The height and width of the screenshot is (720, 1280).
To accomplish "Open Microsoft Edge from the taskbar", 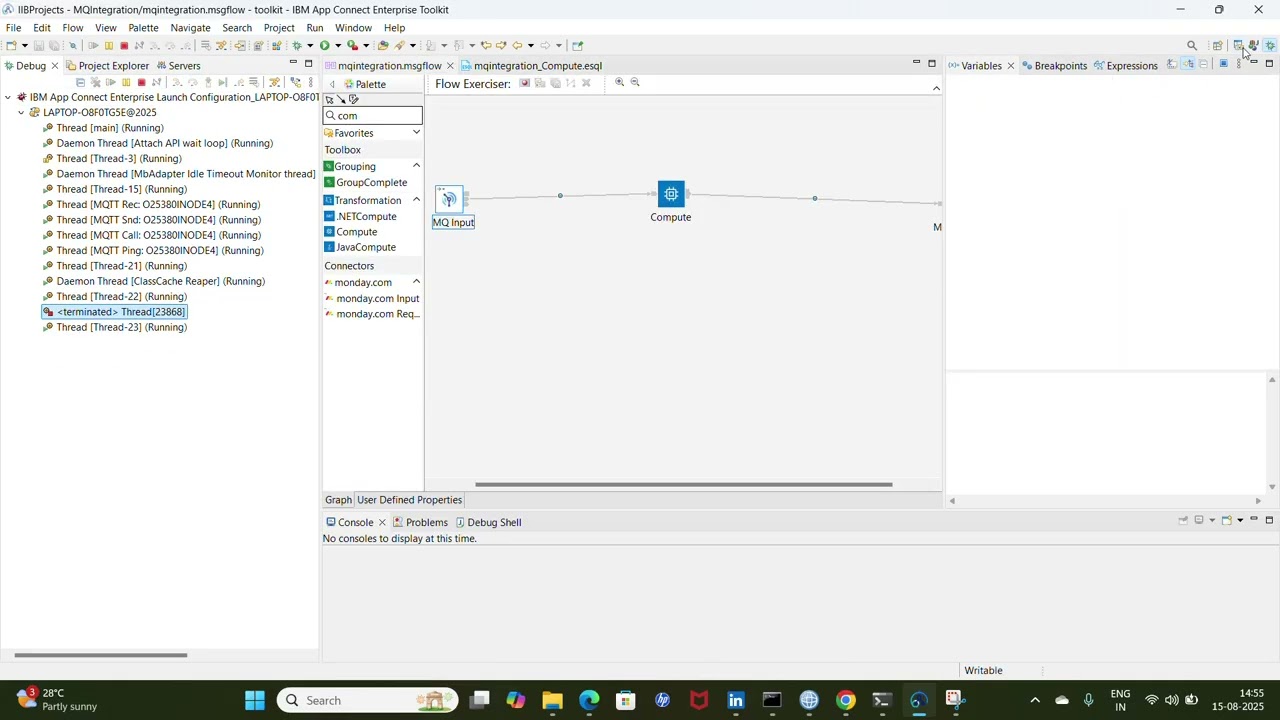I will click(589, 700).
